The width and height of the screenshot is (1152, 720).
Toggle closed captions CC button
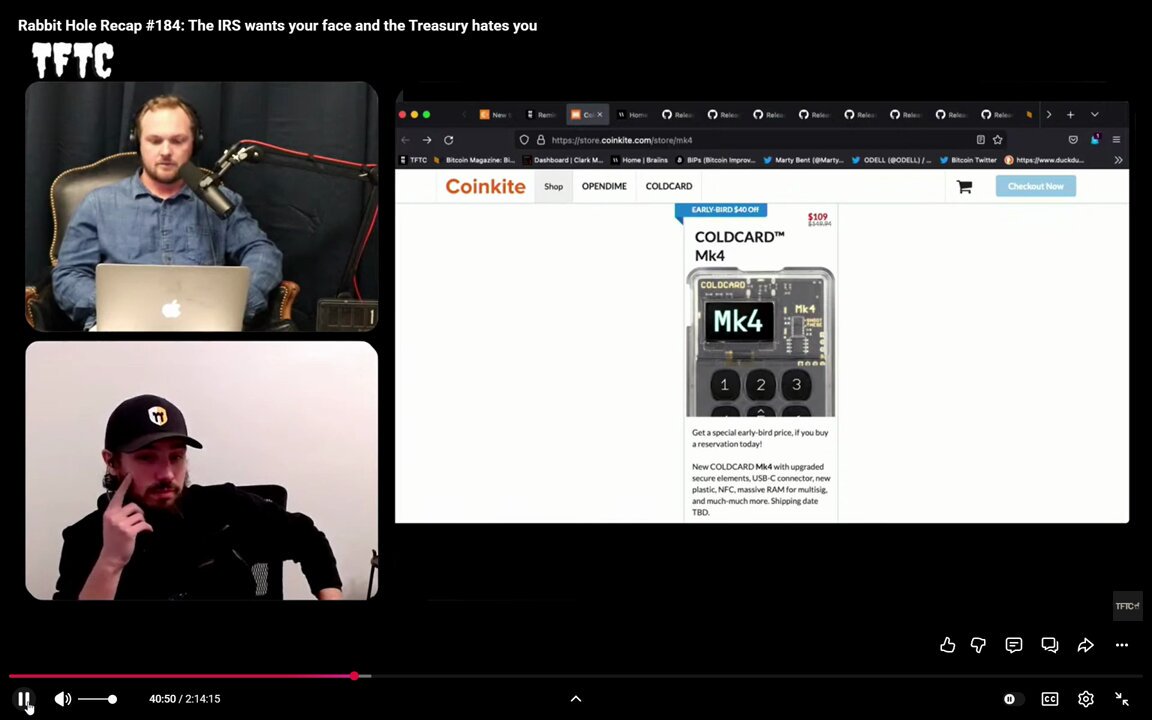(x=1050, y=699)
